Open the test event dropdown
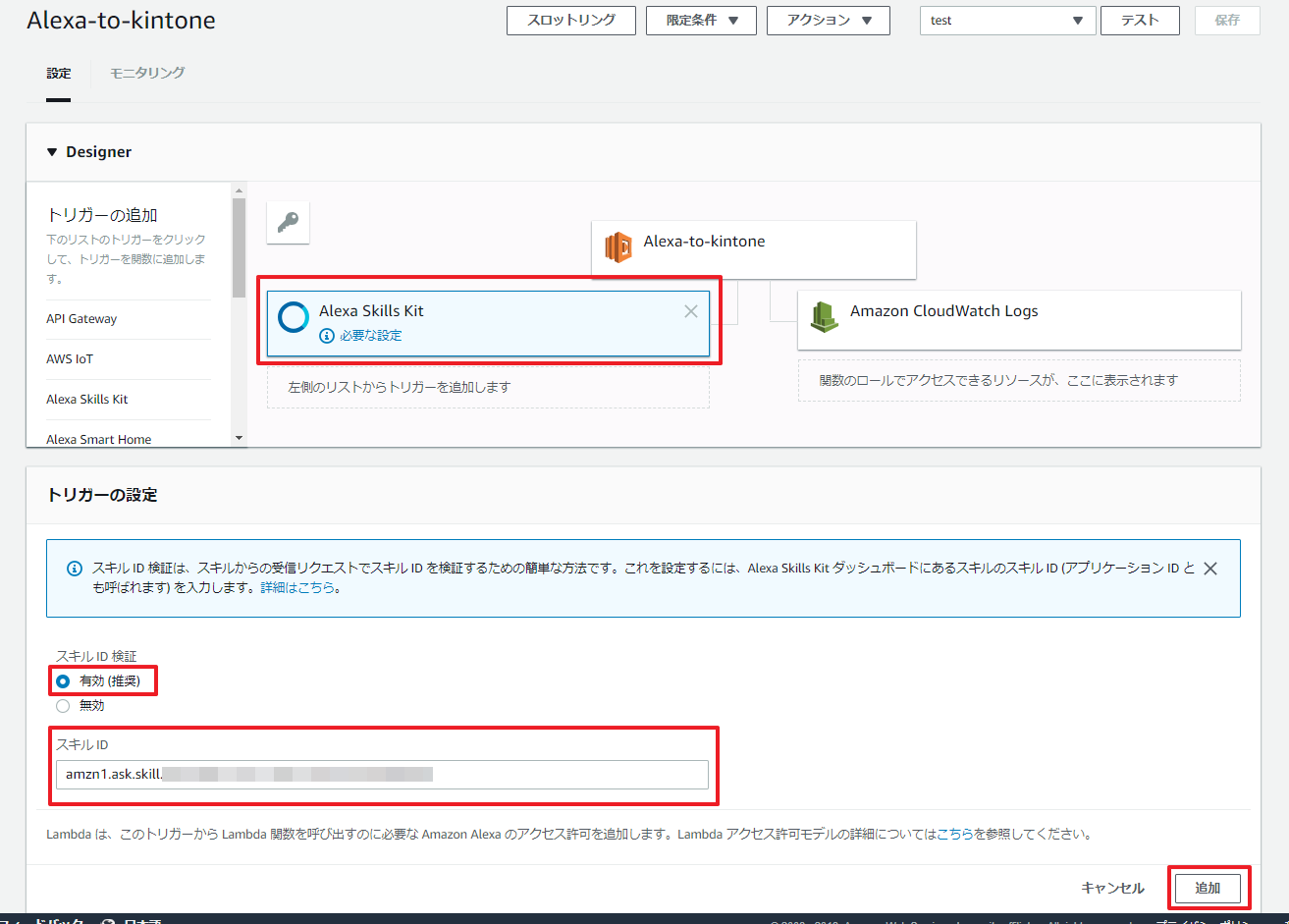1289x924 pixels. [x=1007, y=21]
